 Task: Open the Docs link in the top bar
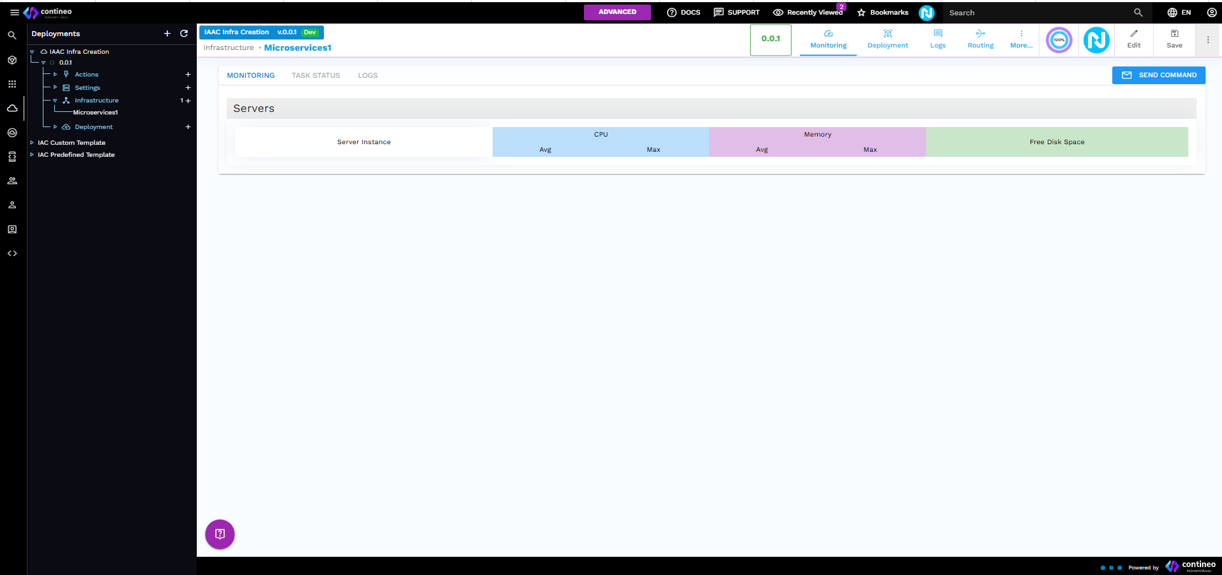coord(683,13)
